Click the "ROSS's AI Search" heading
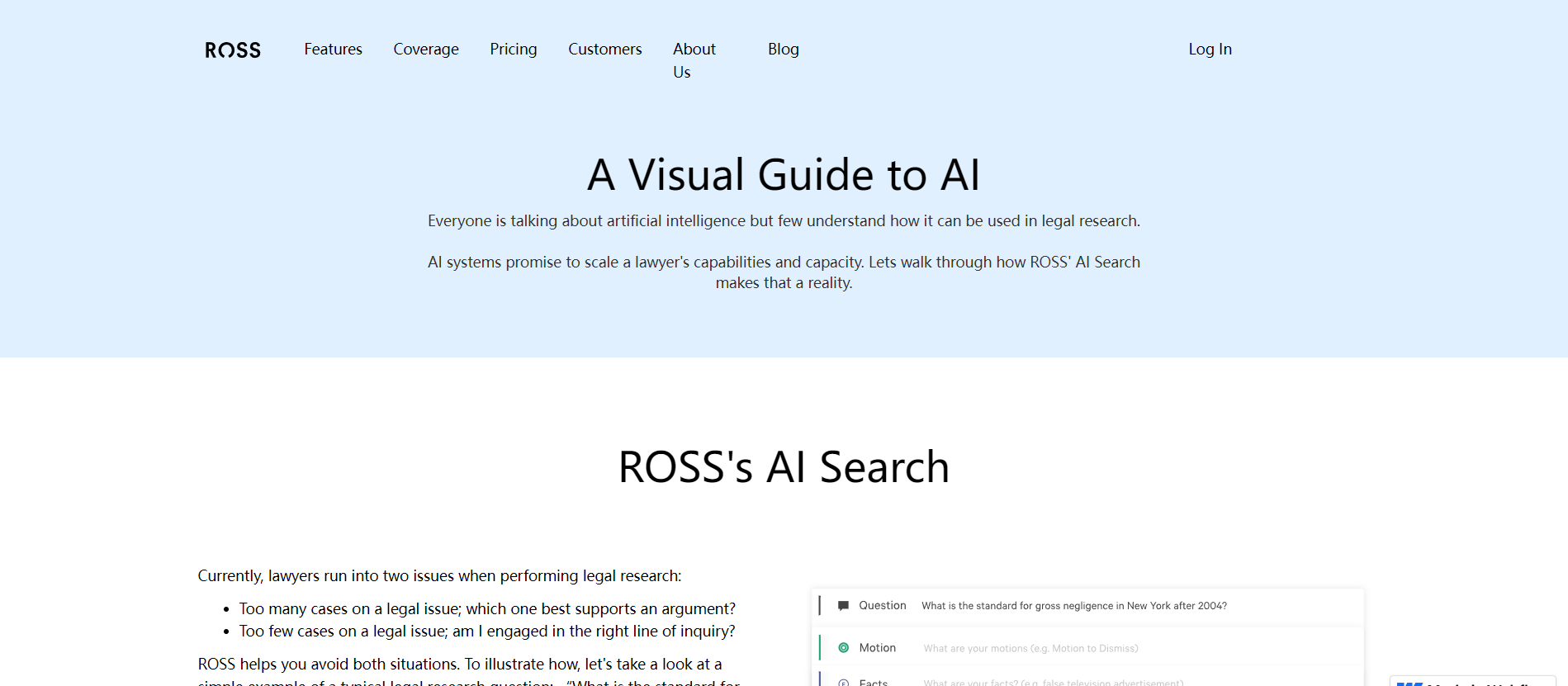The width and height of the screenshot is (1568, 686). 784,467
